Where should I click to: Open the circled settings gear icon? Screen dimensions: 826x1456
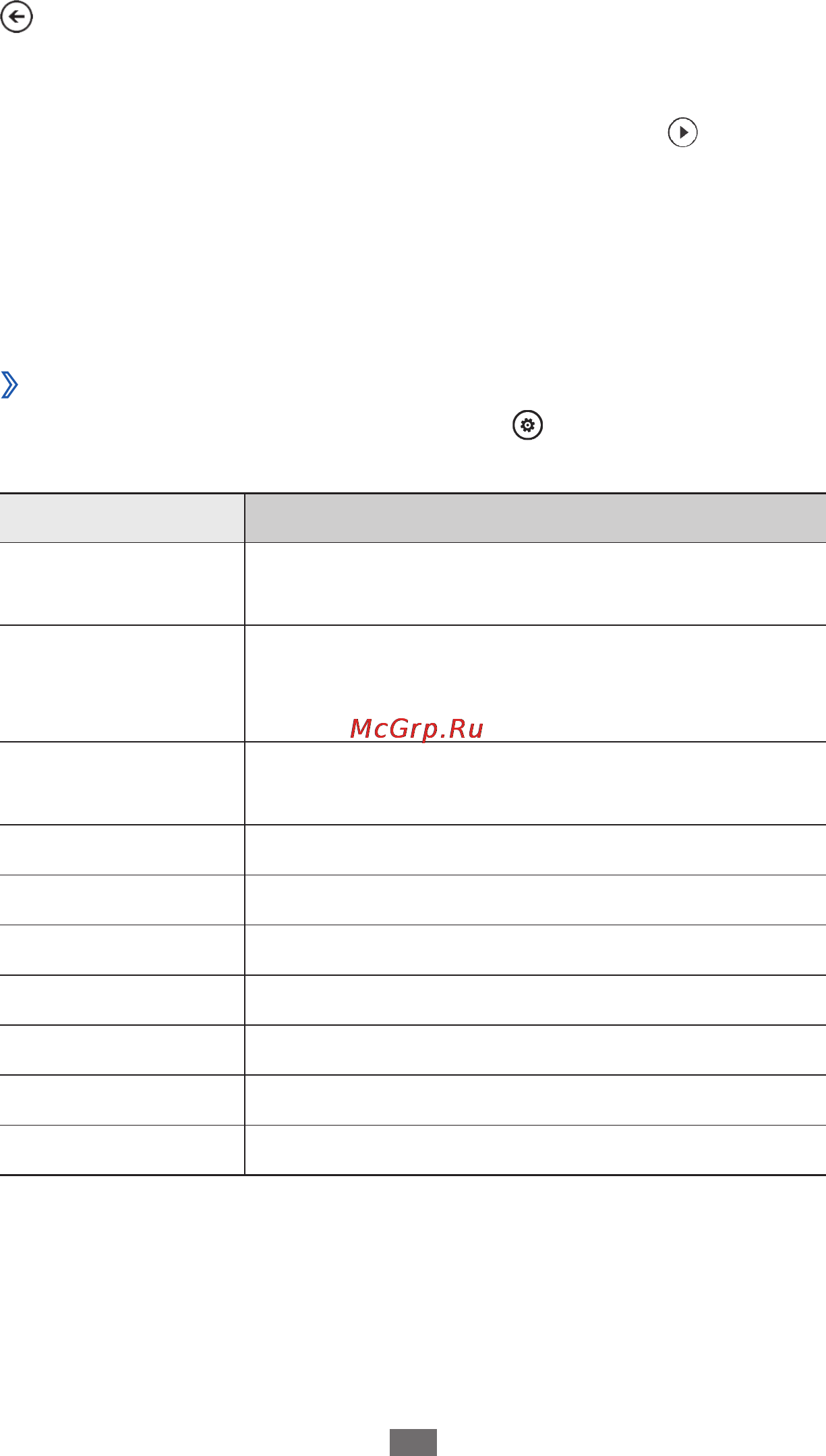coord(527,426)
